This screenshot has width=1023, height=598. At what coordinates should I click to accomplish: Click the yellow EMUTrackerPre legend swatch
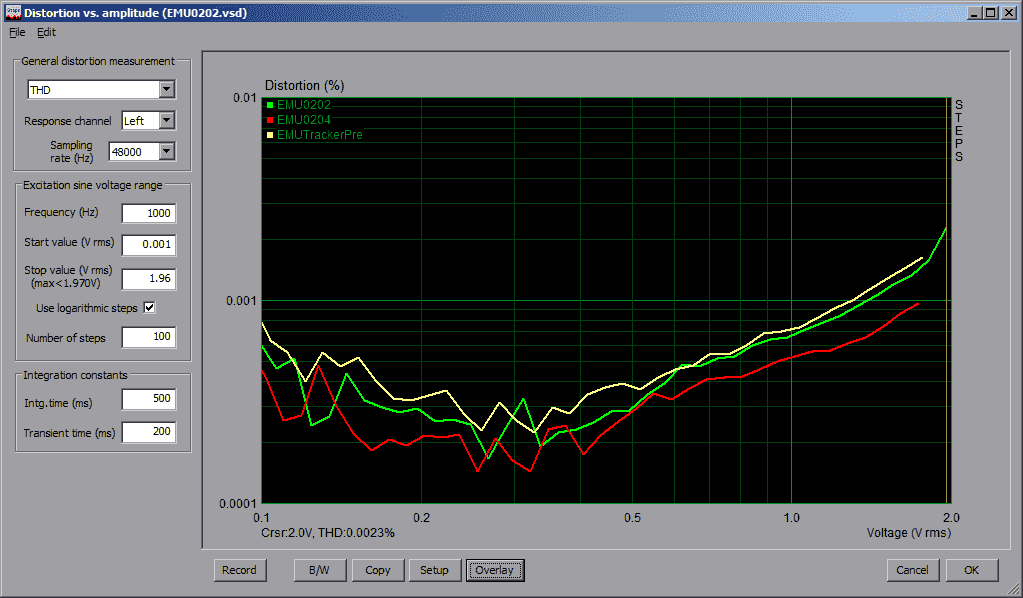(270, 134)
